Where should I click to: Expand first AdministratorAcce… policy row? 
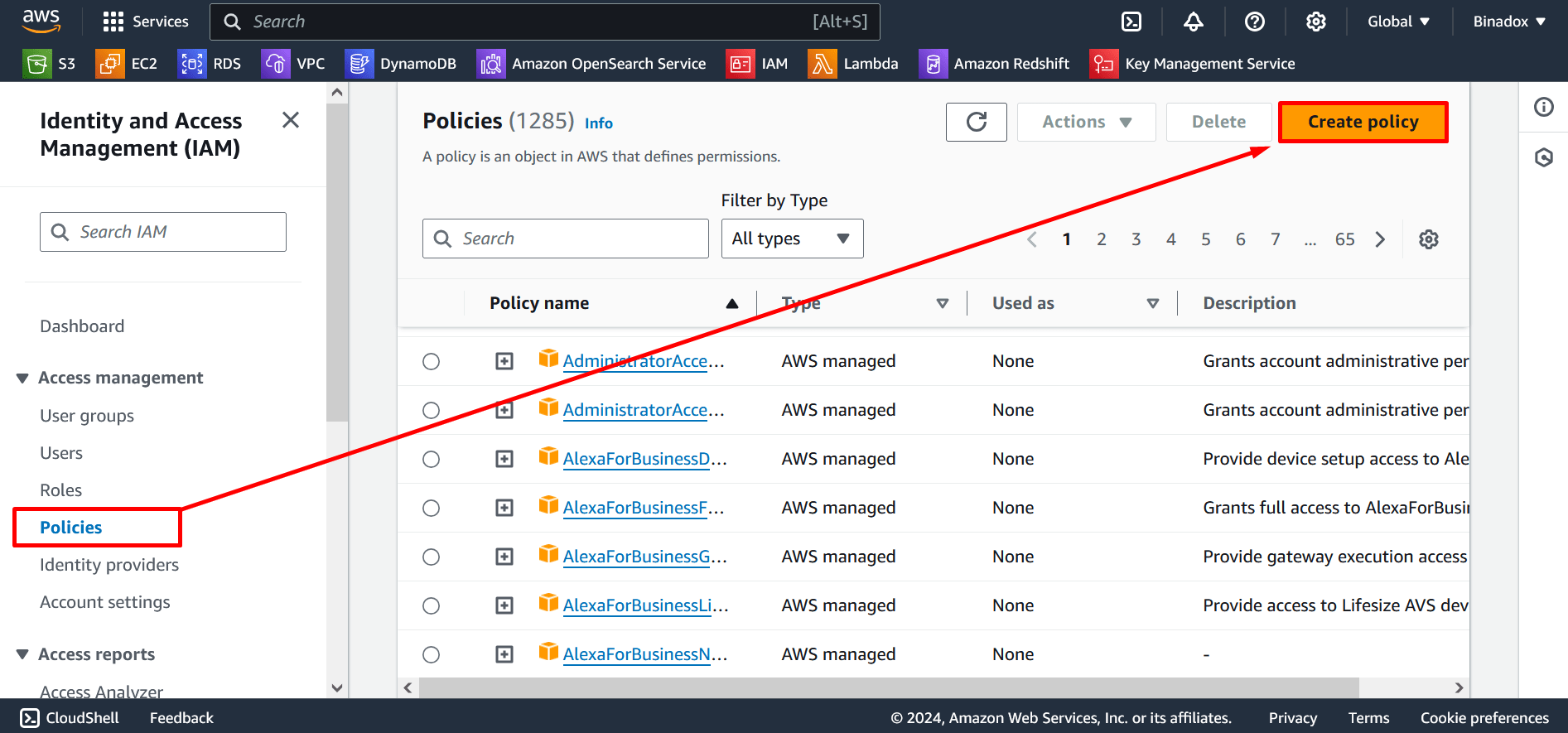(x=504, y=361)
